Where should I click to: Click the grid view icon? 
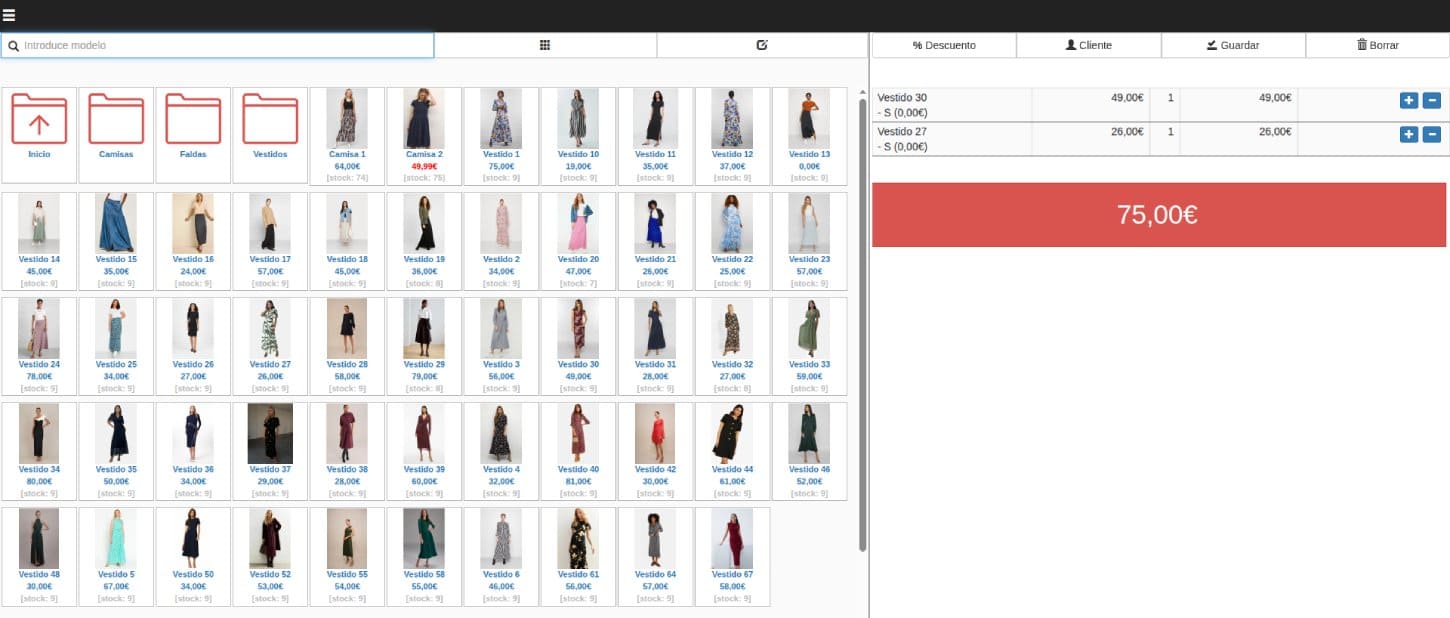pos(545,45)
